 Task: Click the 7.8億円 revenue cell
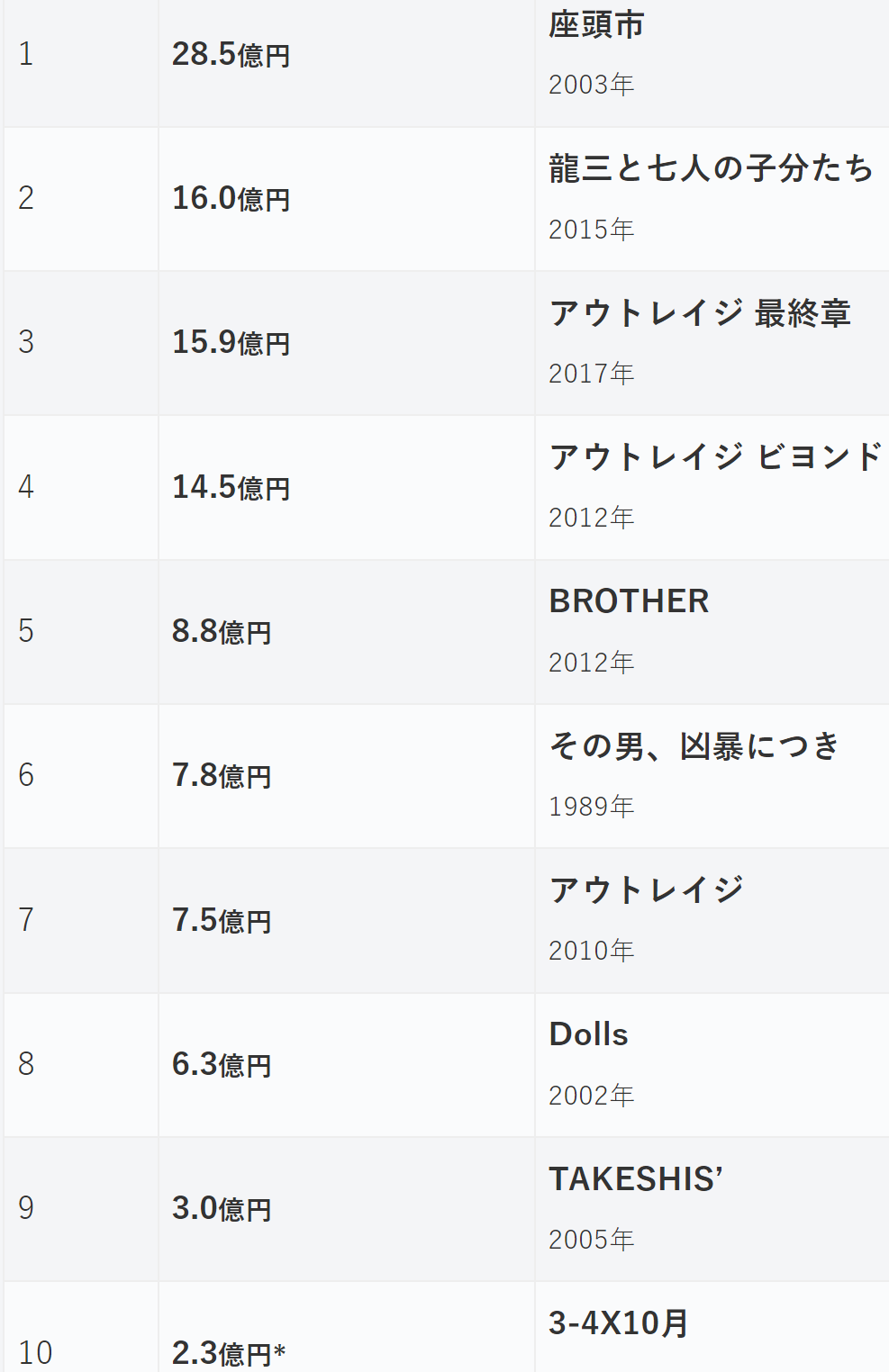[x=222, y=776]
